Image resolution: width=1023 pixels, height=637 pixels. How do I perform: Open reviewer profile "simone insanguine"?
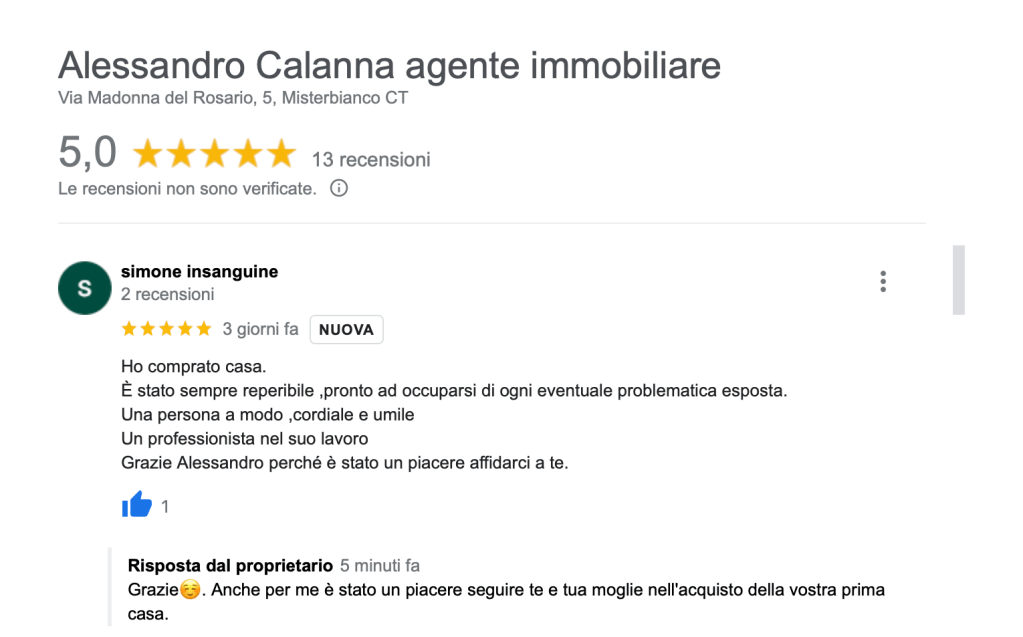tap(199, 271)
